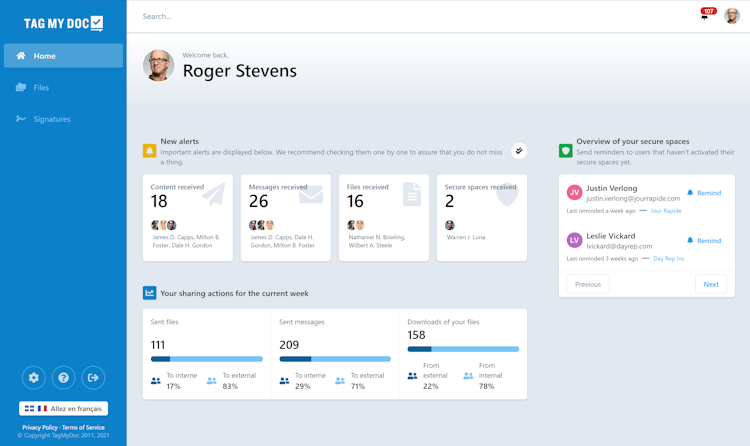Open the Privacy Policy link
The height and width of the screenshot is (446, 750).
point(40,427)
